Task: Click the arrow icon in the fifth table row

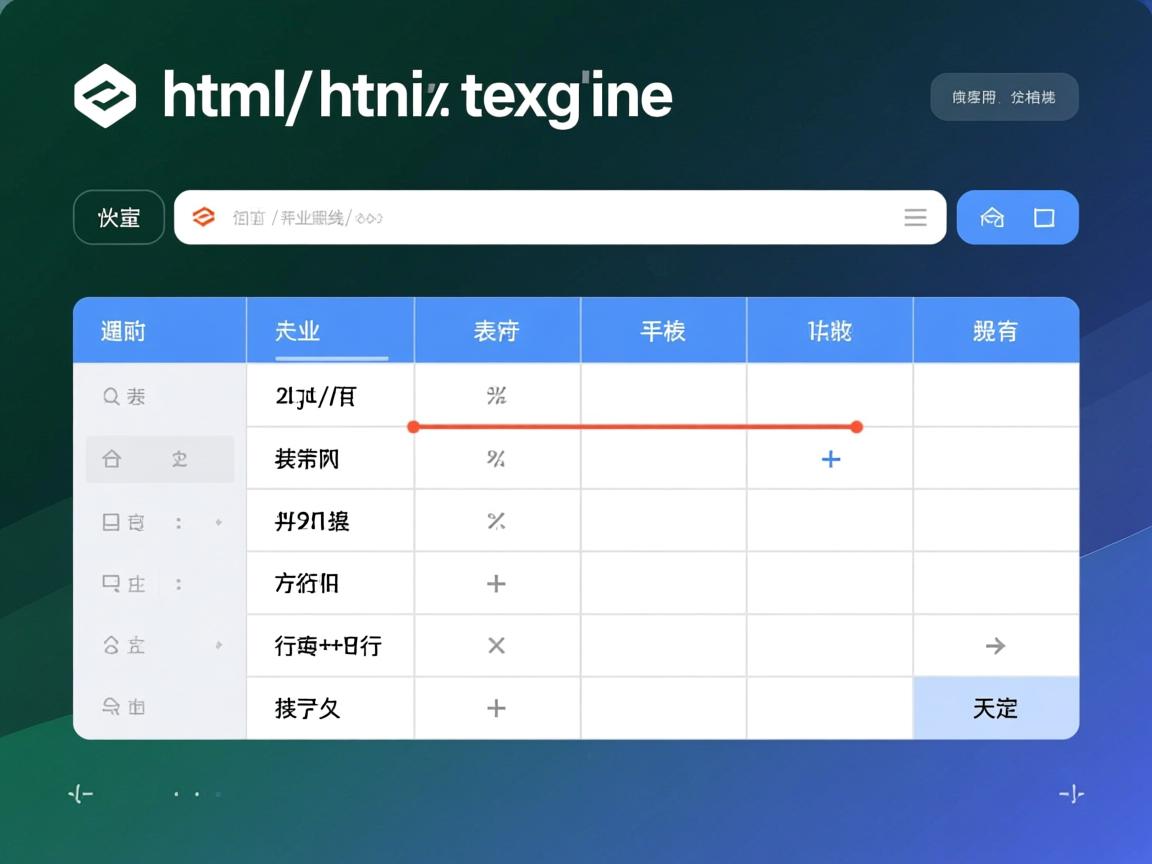Action: point(995,646)
